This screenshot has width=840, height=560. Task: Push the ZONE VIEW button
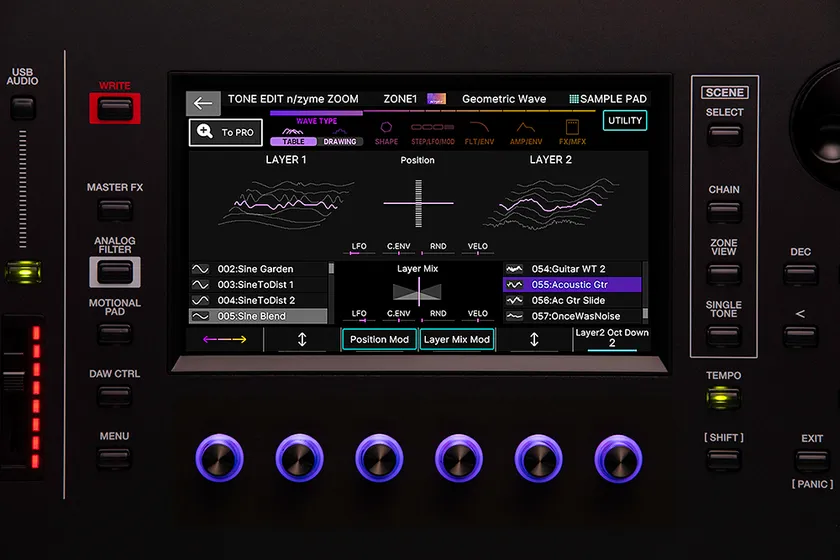724,273
